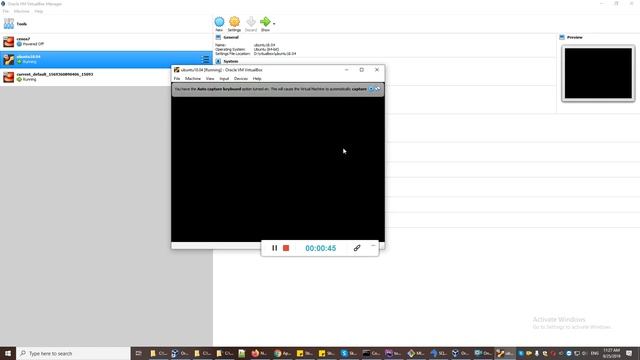
Task: Open File menu in the ubuntu VM window
Action: [x=177, y=78]
